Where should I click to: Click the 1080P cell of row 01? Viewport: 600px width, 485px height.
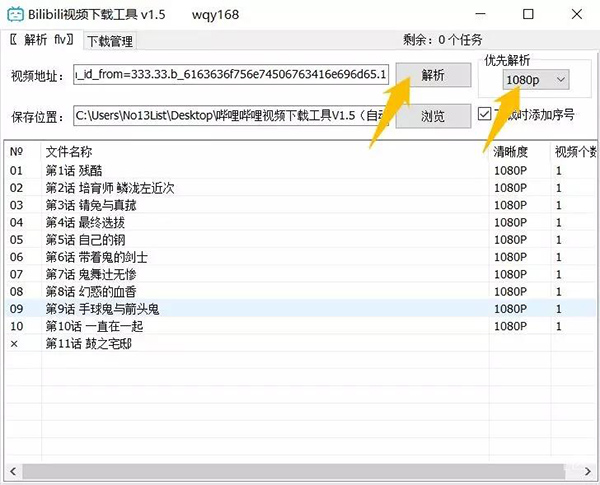[510, 170]
